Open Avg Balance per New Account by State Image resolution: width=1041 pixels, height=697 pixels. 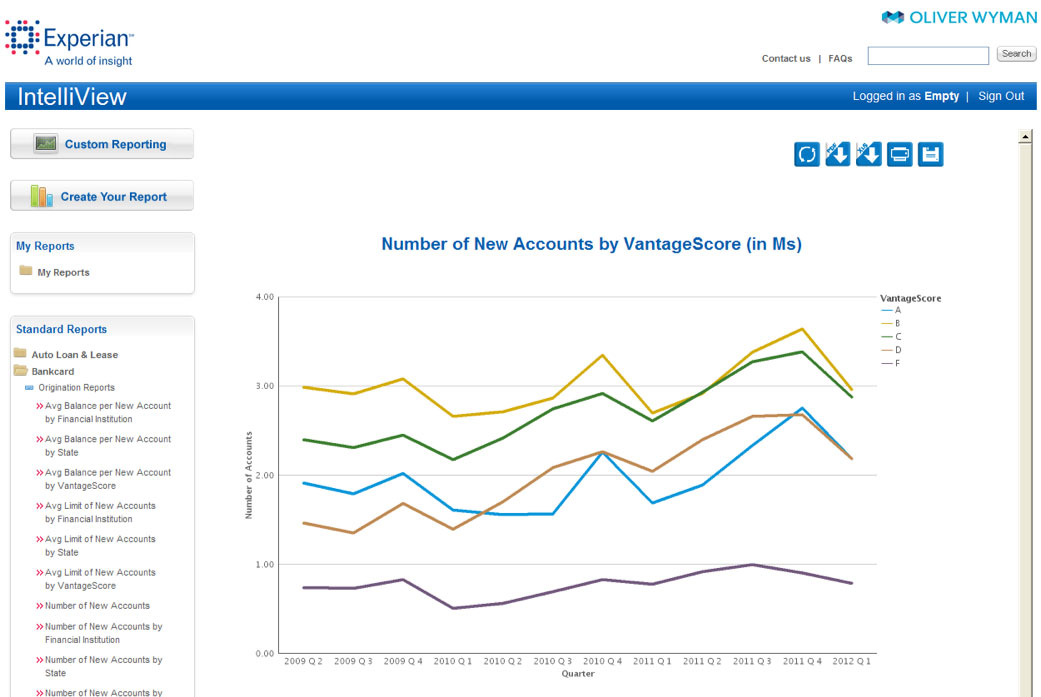coord(107,446)
